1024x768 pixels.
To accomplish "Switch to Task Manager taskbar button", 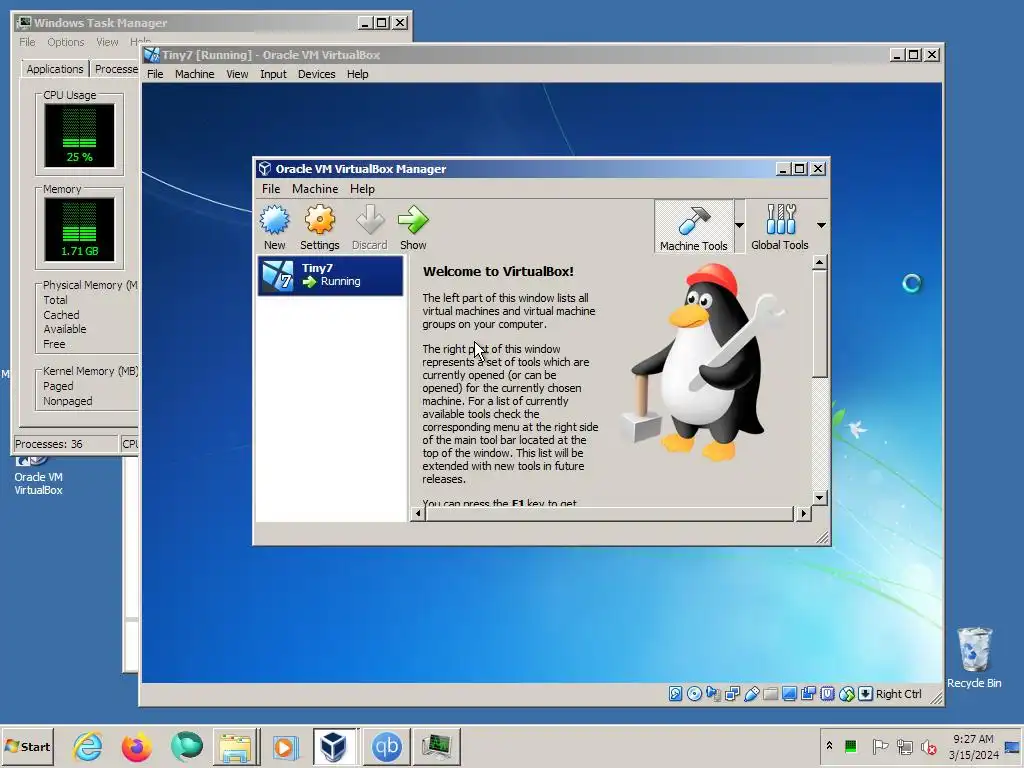I will (x=436, y=746).
